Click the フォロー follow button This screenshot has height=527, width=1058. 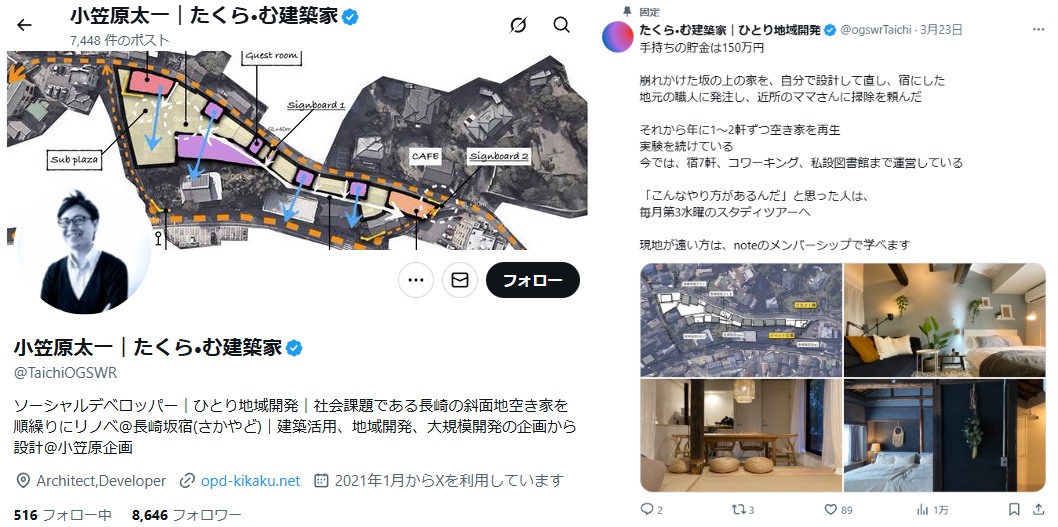coord(532,280)
